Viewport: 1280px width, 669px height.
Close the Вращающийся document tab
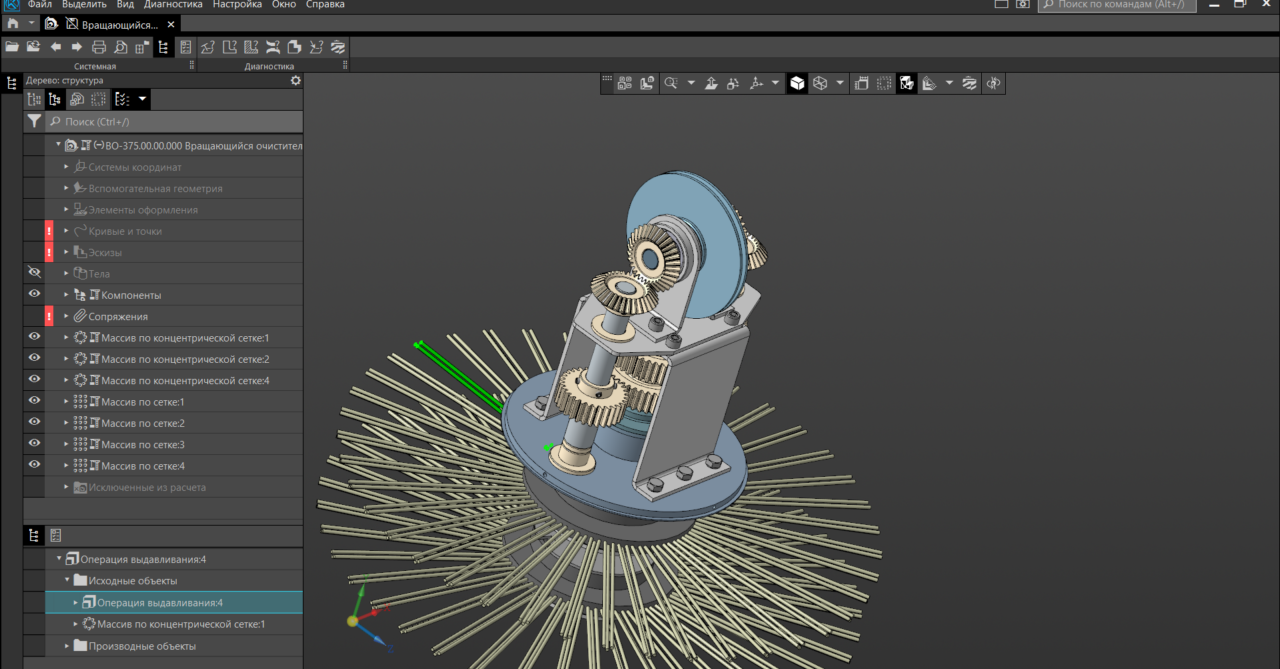pyautogui.click(x=171, y=24)
